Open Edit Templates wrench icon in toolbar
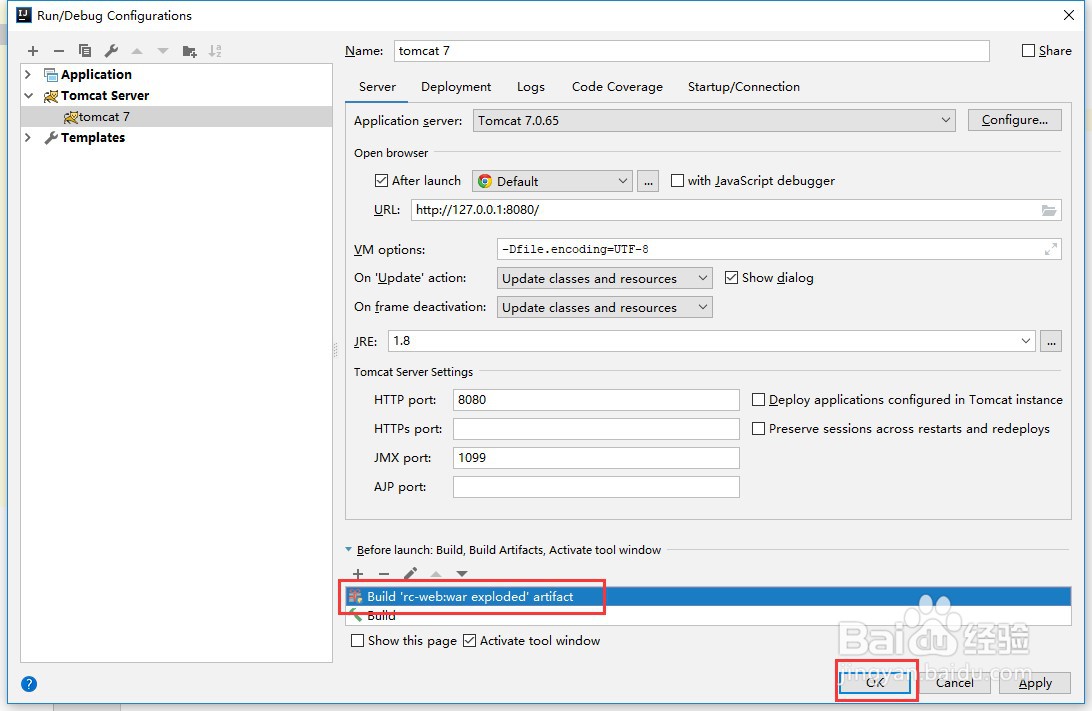The height and width of the screenshot is (711, 1092). (111, 51)
